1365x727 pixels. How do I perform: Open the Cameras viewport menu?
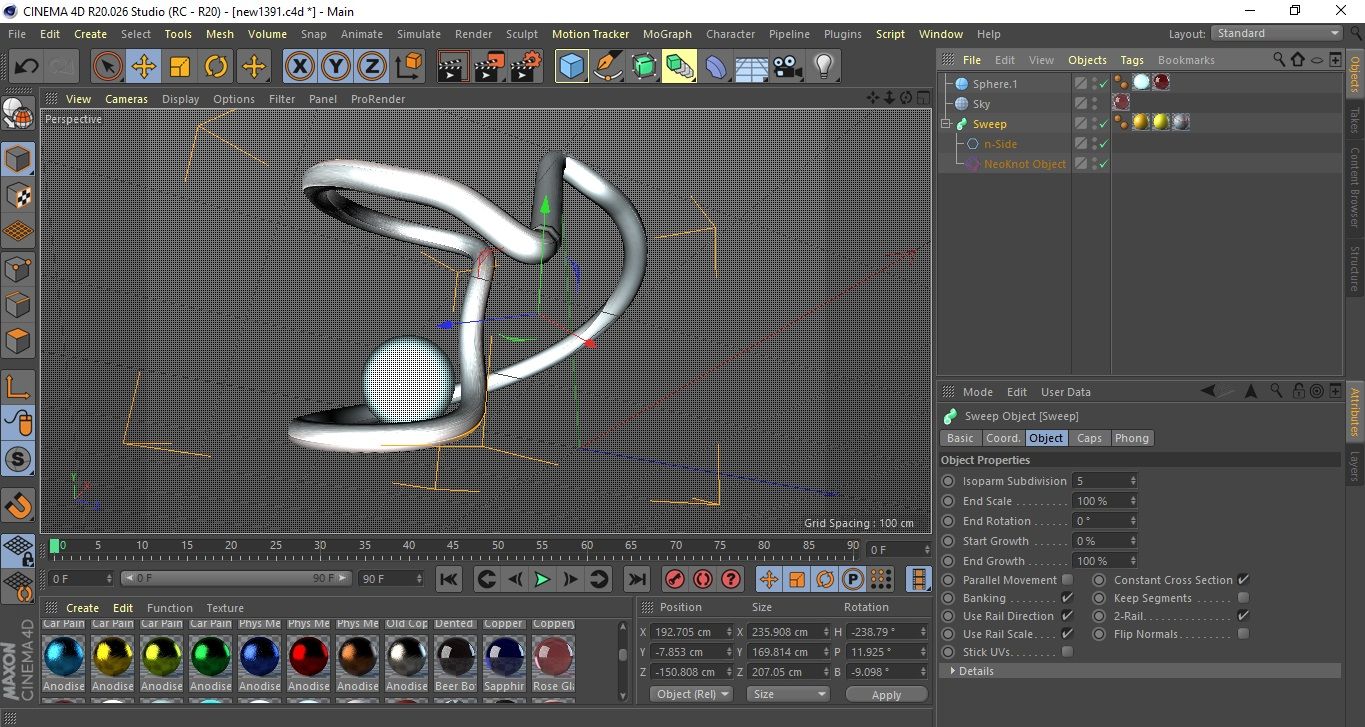coord(126,99)
